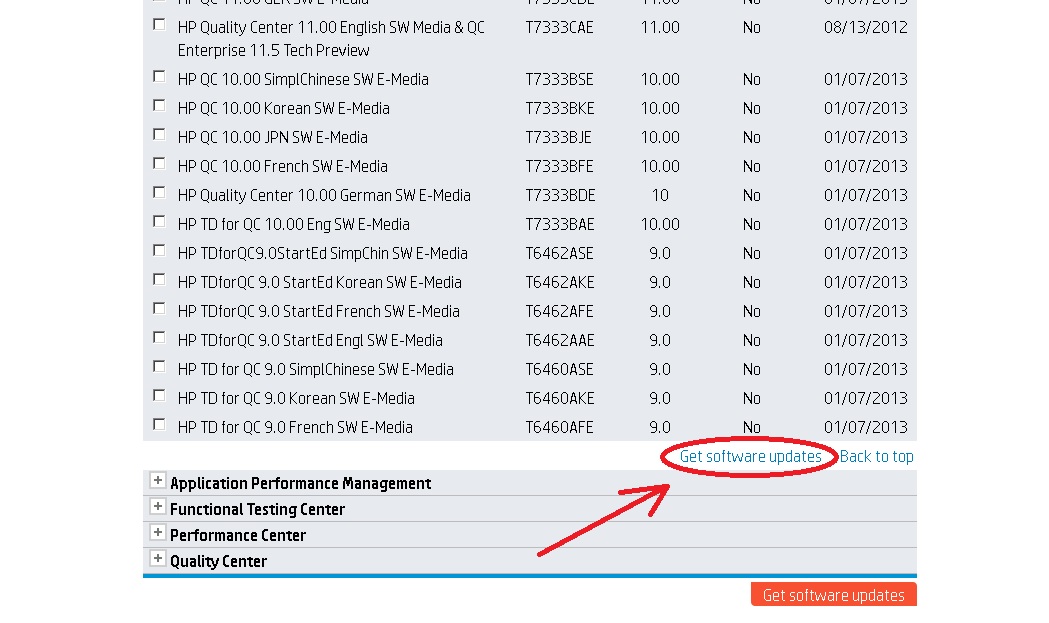Viewport: 1049px width, 623px height.
Task: Click the Application Performance Management heading
Action: (300, 483)
